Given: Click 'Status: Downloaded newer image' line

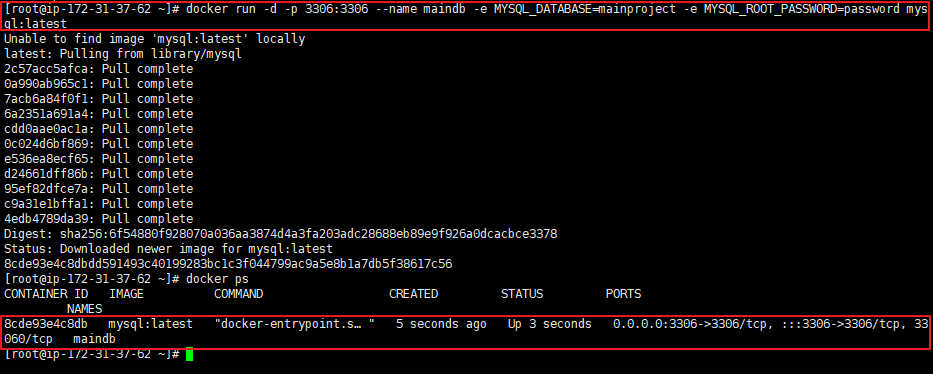Looking at the screenshot, I should click(x=168, y=249).
